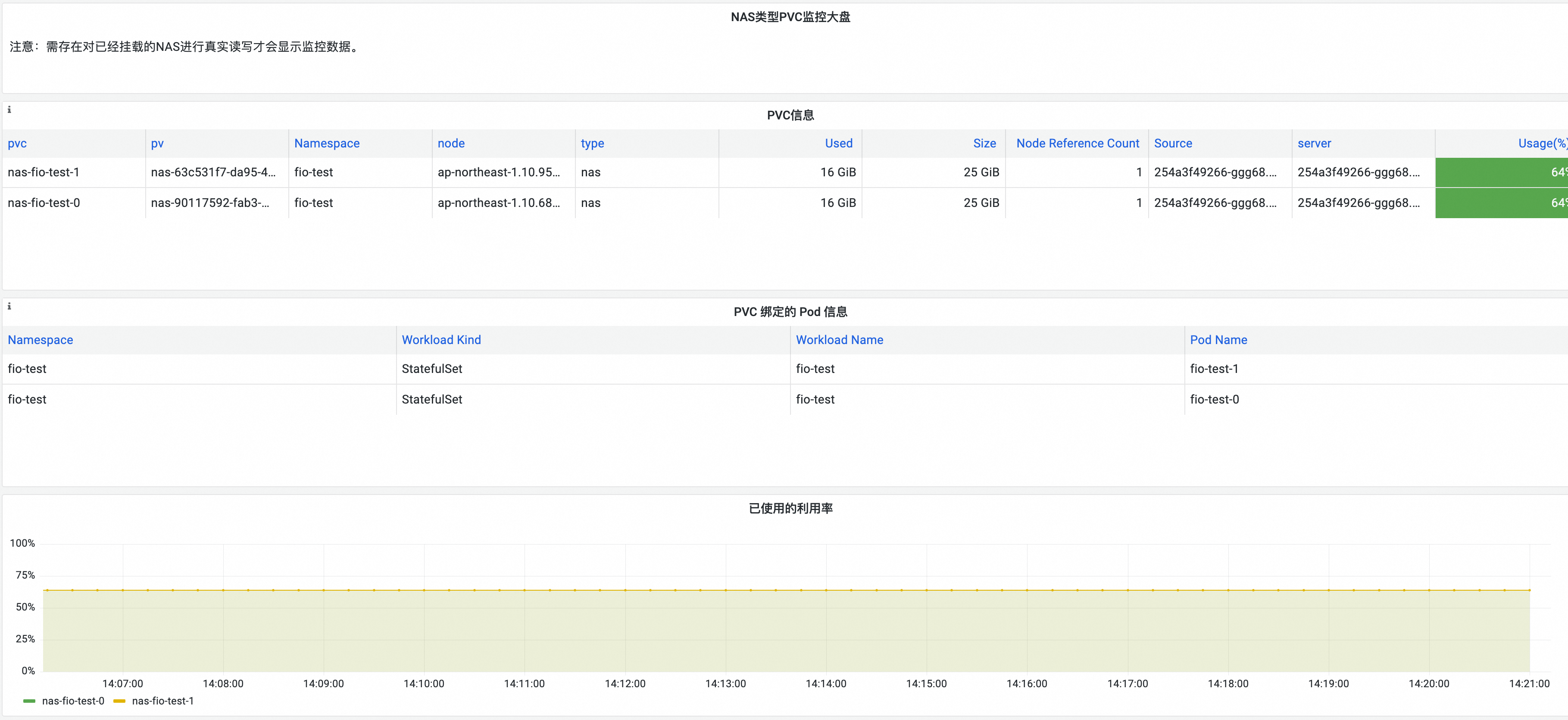Sort by Node Reference Count header

pyautogui.click(x=1078, y=143)
